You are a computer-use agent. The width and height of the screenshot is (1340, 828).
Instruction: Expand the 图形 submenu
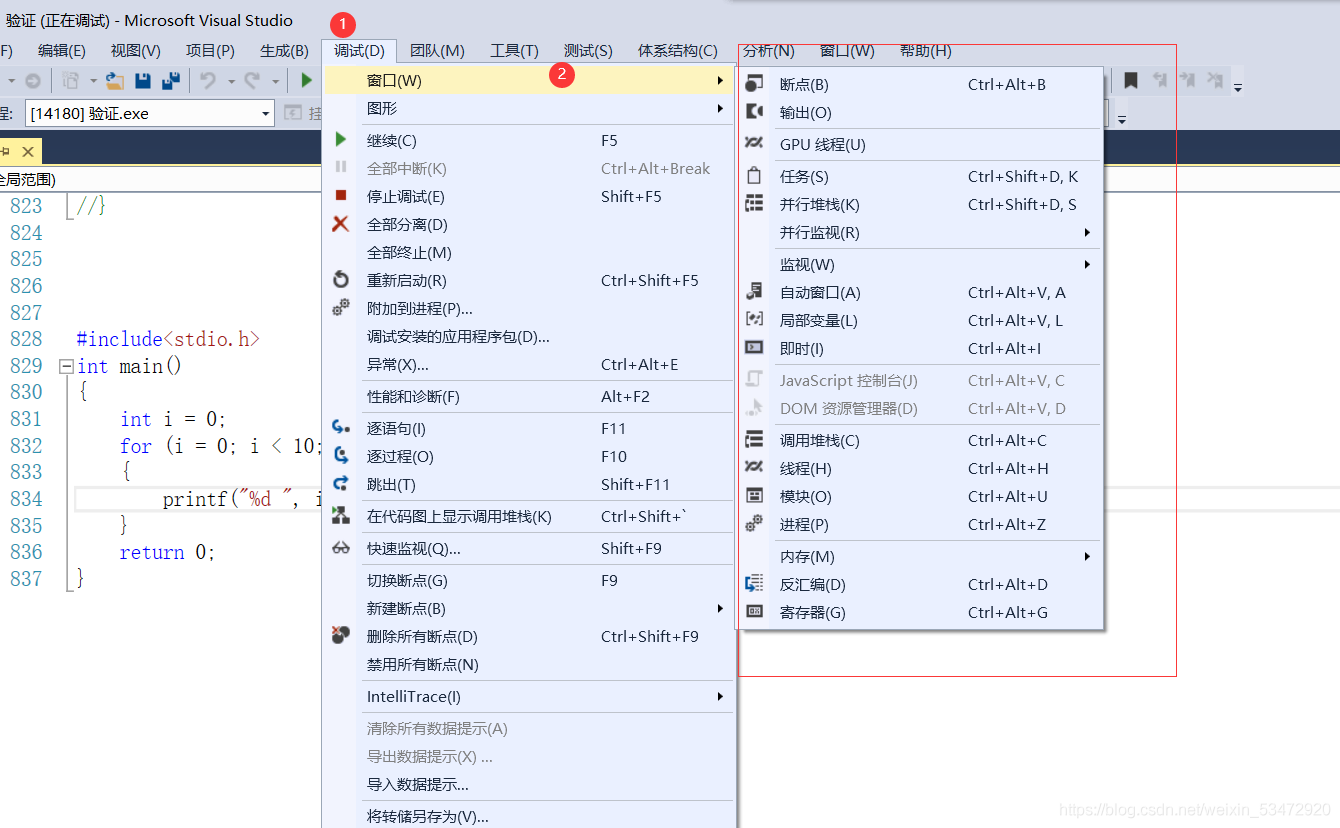[x=530, y=108]
